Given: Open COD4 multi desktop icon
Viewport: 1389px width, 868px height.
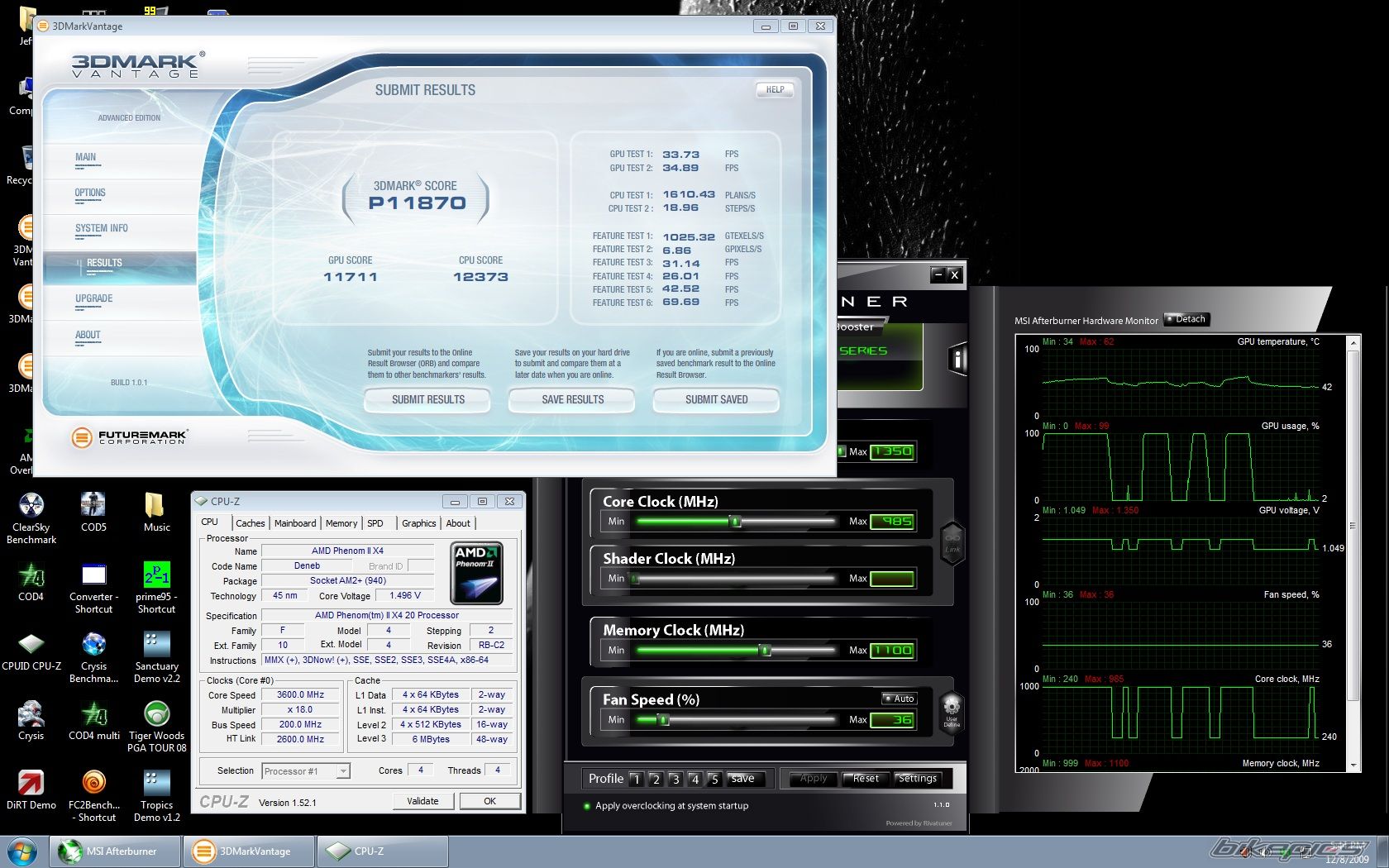Looking at the screenshot, I should pos(93,721).
